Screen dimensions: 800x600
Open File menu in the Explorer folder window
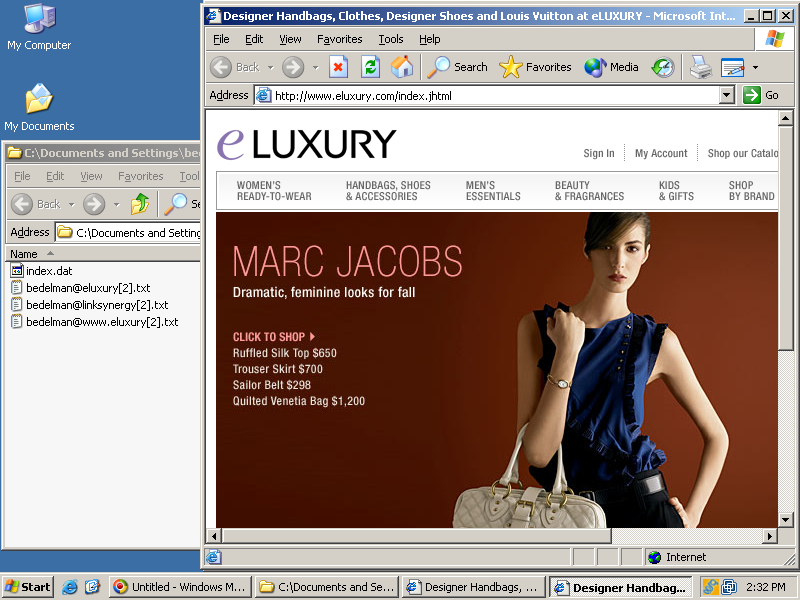pyautogui.click(x=22, y=176)
